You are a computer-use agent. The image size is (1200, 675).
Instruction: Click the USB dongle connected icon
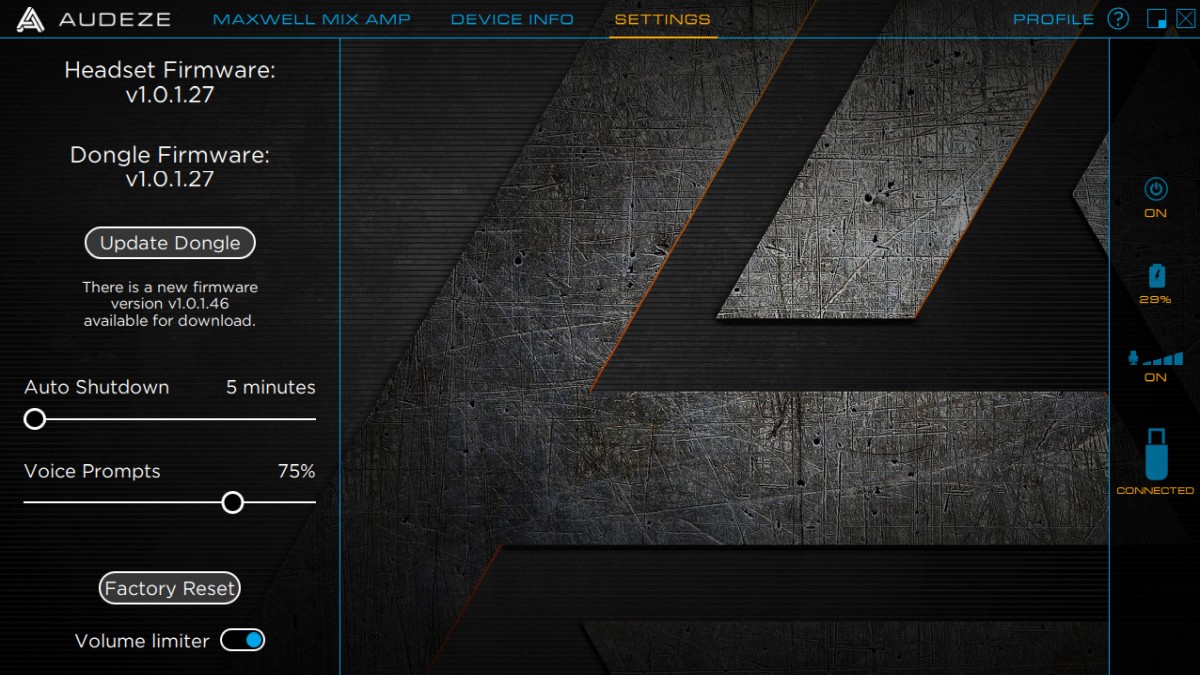1155,455
